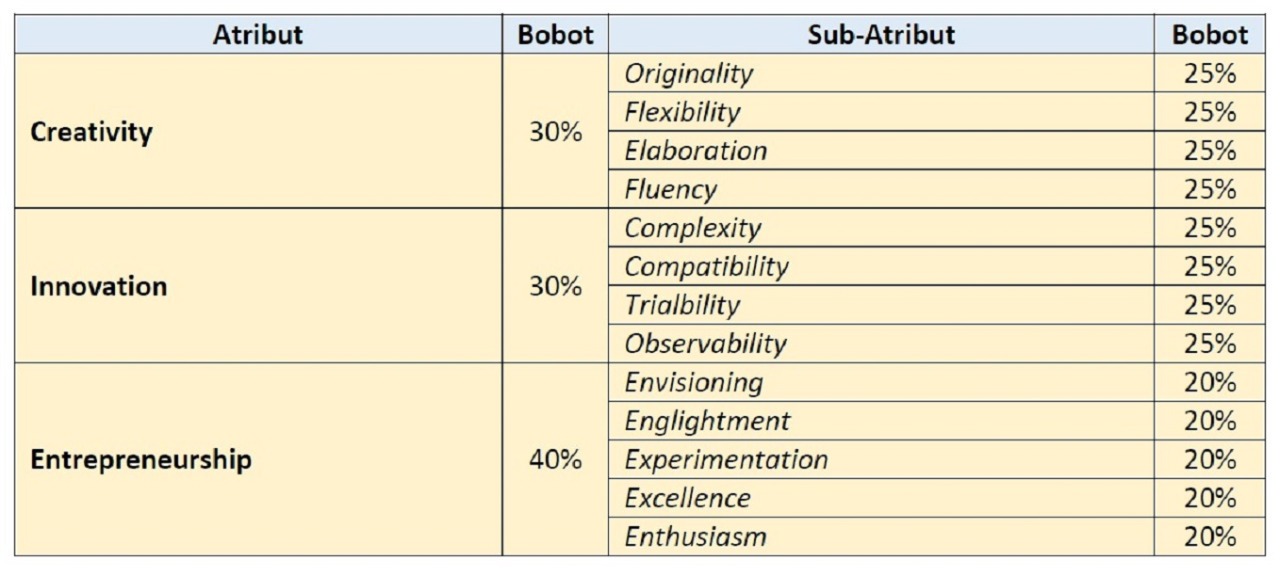Select the 40% weight cell
1280x576 pixels.
click(x=555, y=460)
